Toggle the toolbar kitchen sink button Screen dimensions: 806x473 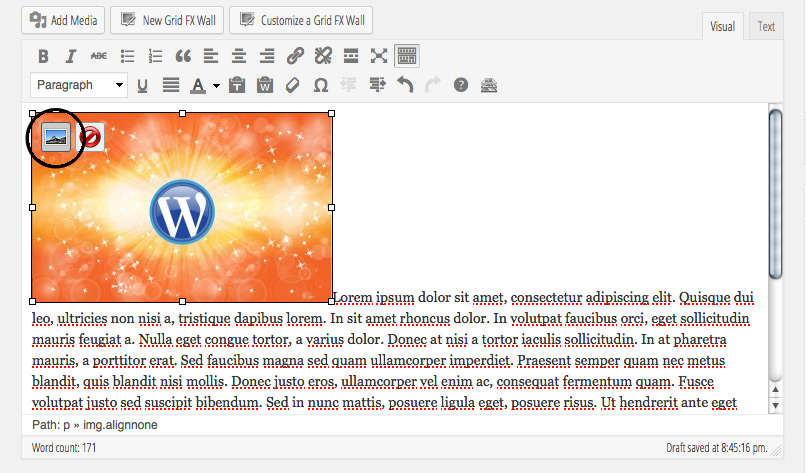click(x=406, y=56)
